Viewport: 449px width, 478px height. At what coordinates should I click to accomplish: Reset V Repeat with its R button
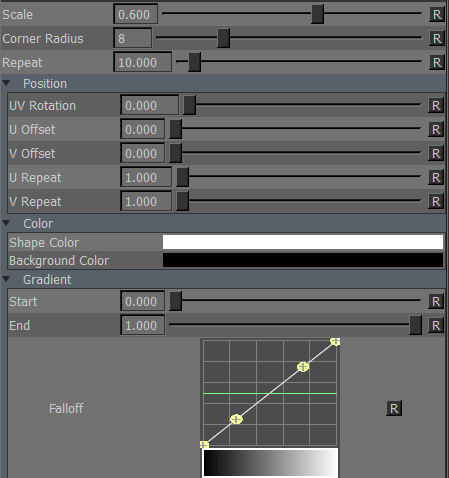pyautogui.click(x=436, y=202)
